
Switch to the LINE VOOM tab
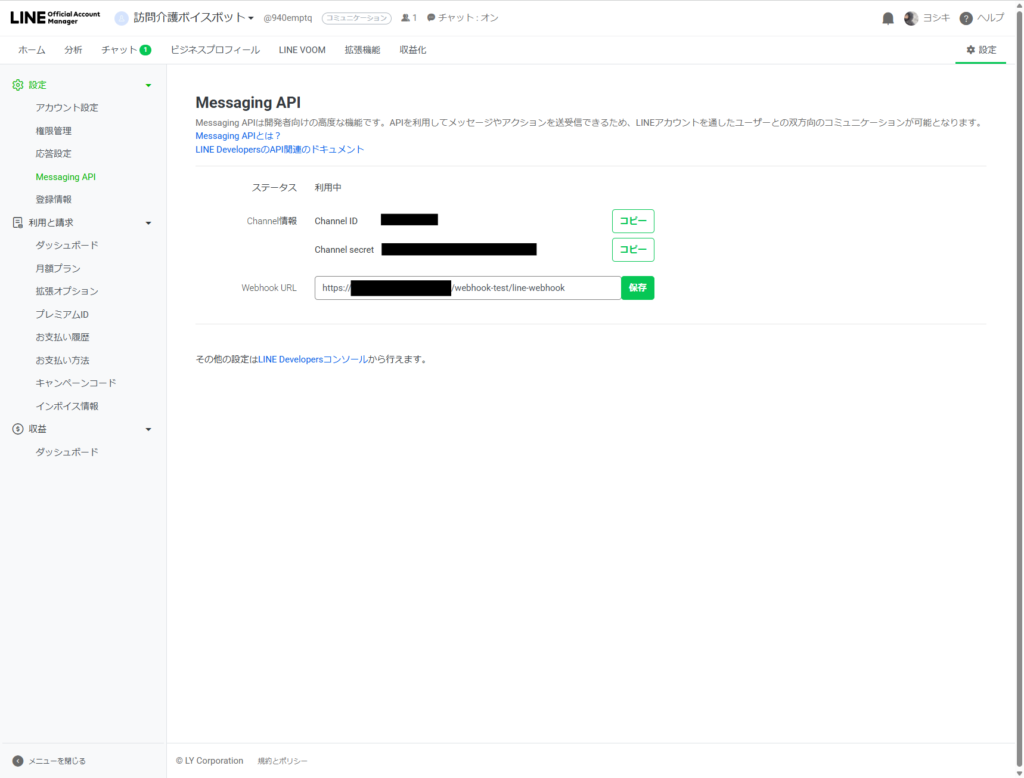pos(302,50)
